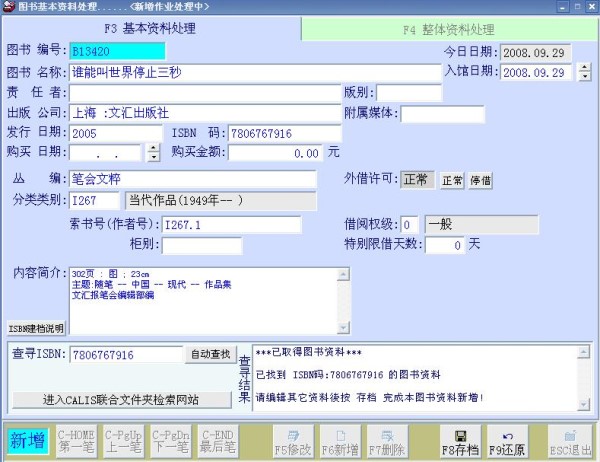Click the ISBN建档说明 button
The height and width of the screenshot is (462, 600).
click(36, 328)
